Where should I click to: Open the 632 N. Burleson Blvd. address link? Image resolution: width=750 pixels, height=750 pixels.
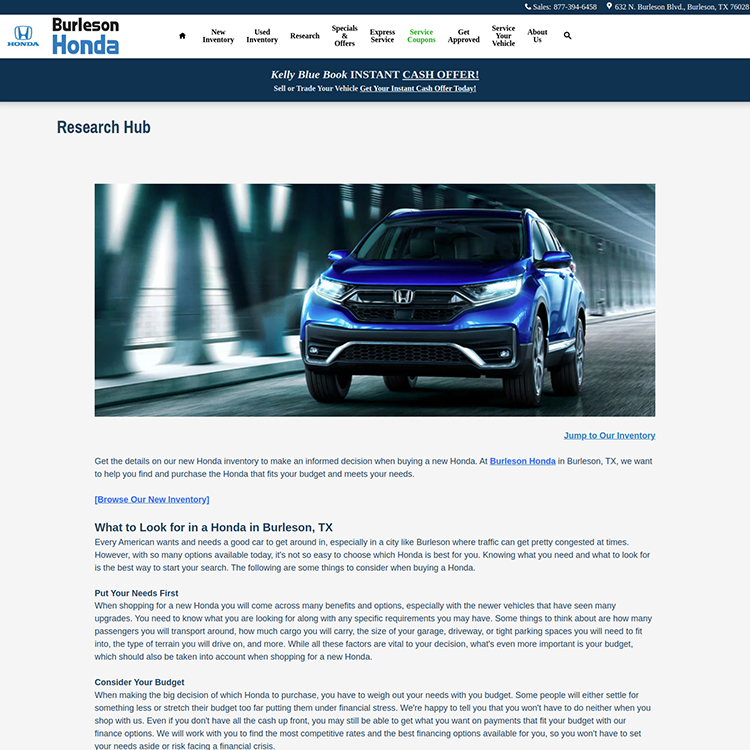pyautogui.click(x=682, y=7)
